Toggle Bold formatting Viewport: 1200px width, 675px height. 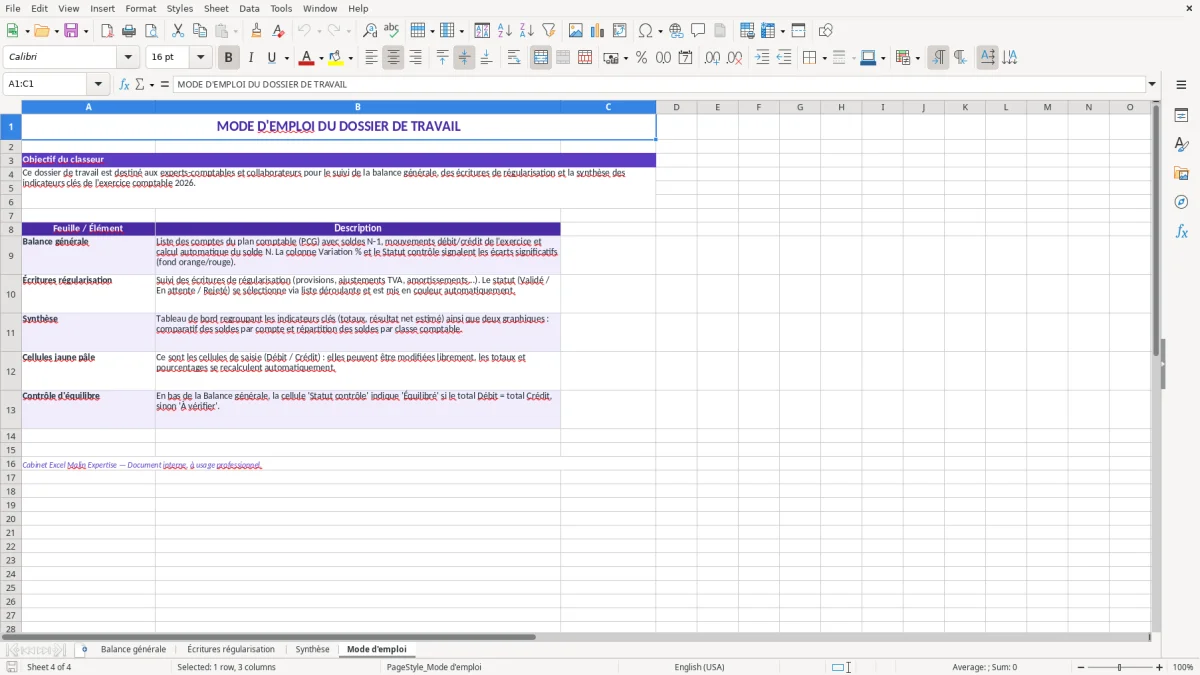pyautogui.click(x=229, y=58)
